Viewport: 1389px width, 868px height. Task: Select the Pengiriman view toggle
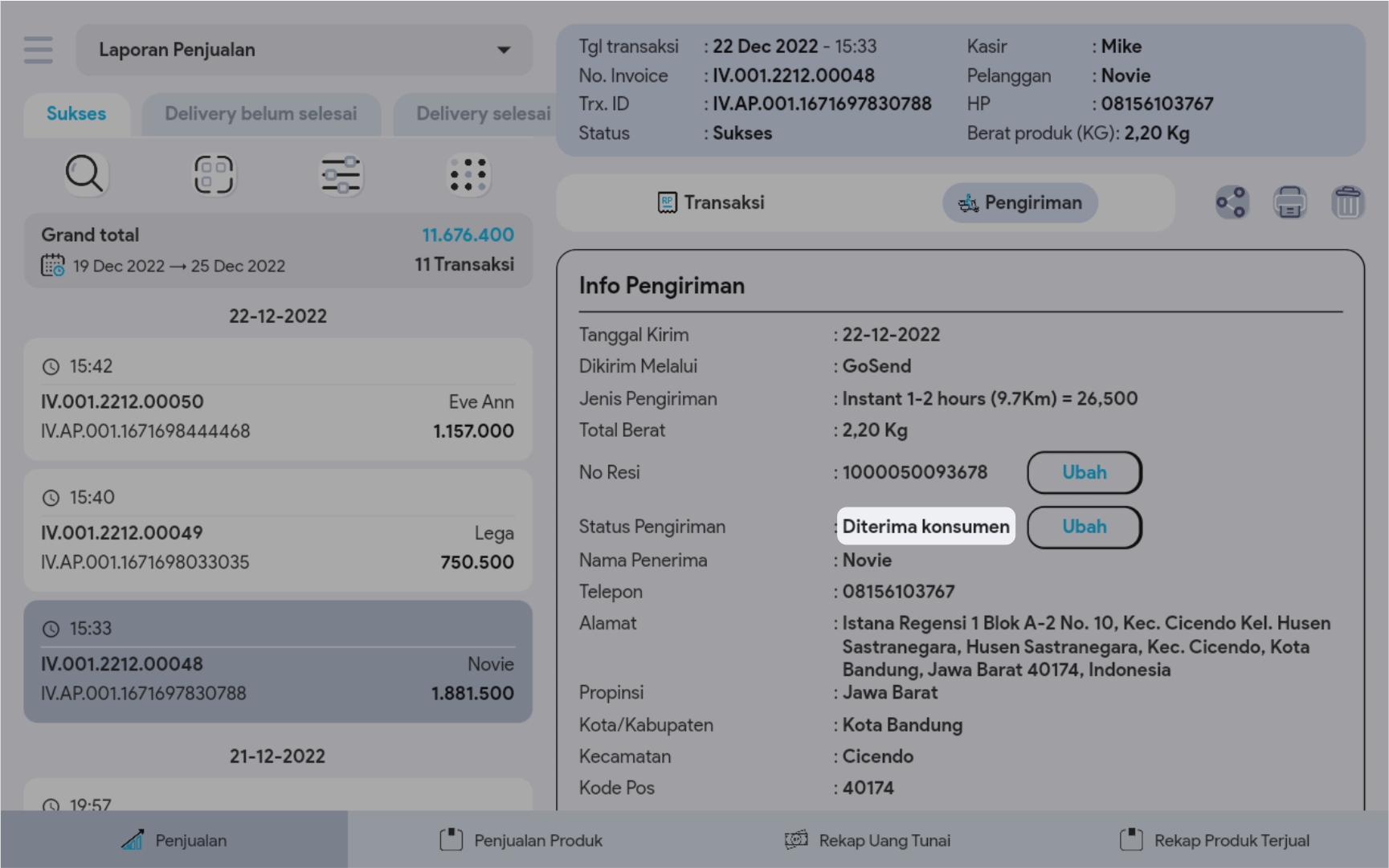click(1019, 202)
